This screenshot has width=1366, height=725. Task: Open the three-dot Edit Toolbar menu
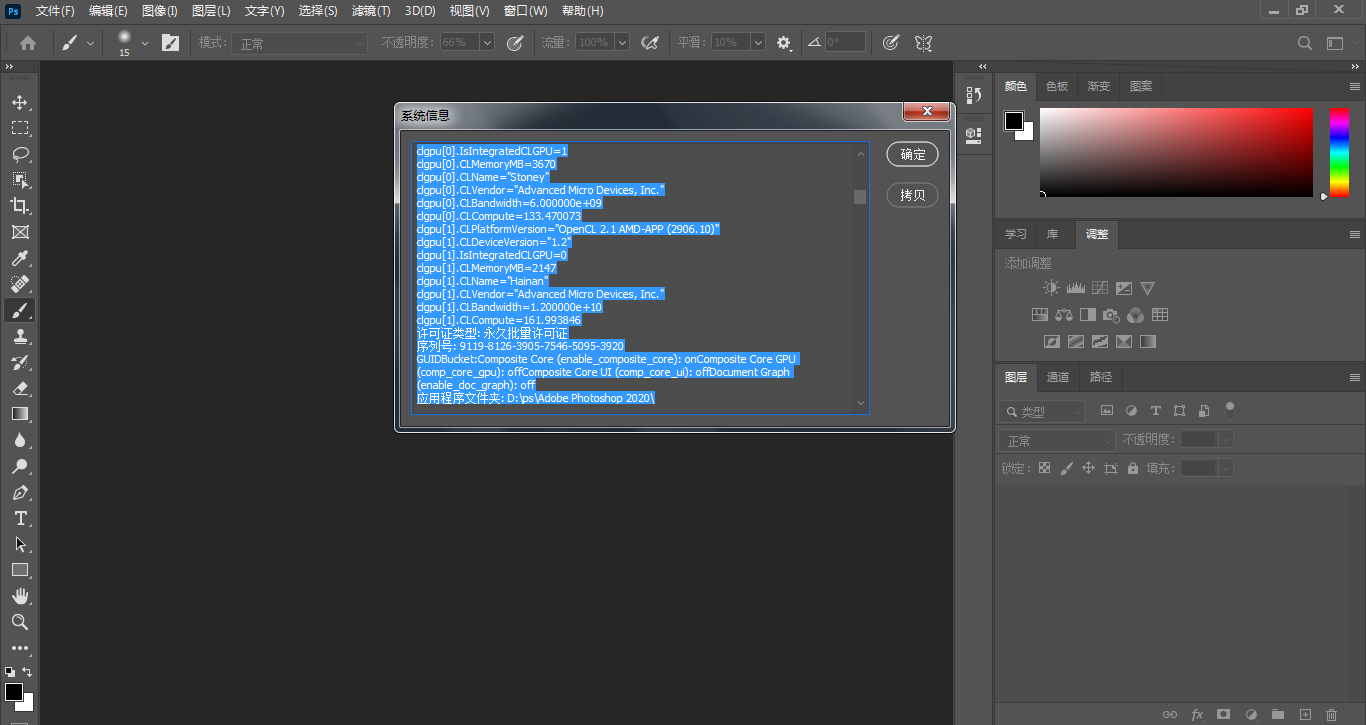point(19,648)
